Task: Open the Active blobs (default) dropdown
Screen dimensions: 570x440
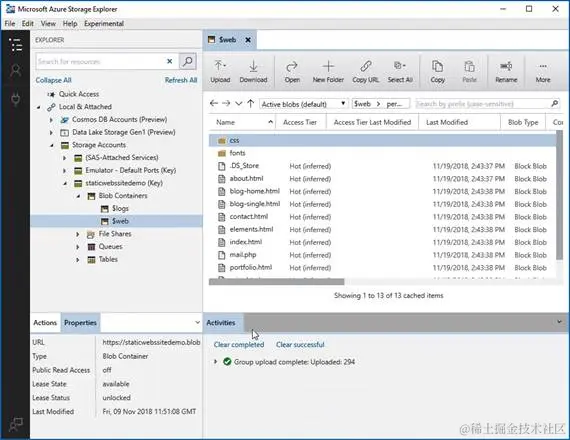Action: pyautogui.click(x=303, y=104)
